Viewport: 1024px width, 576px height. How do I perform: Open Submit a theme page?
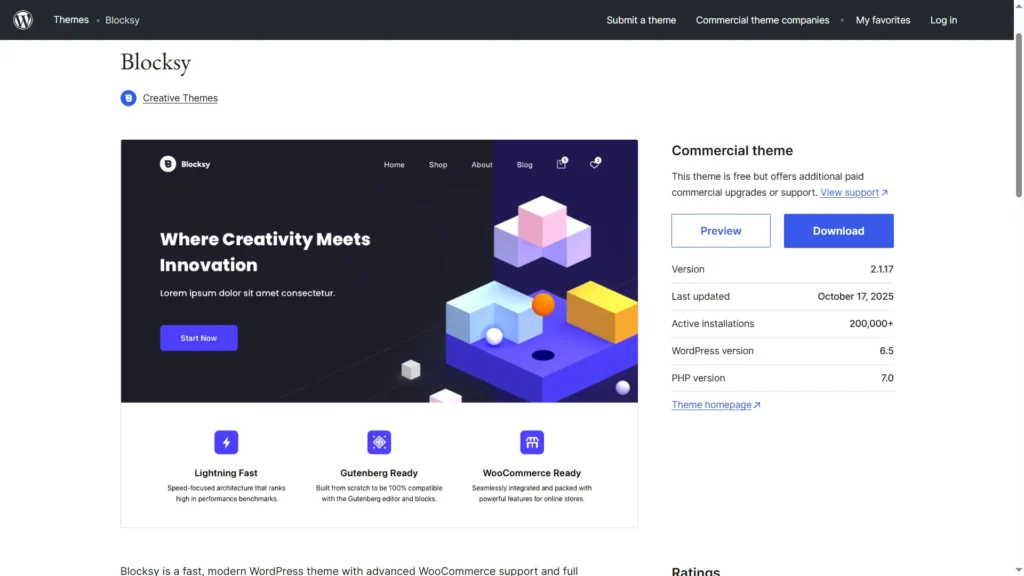(x=641, y=20)
